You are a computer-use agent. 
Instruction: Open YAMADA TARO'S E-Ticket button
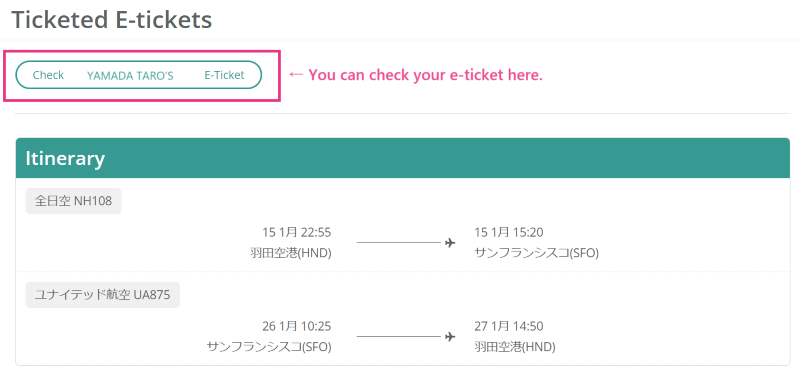point(139,75)
